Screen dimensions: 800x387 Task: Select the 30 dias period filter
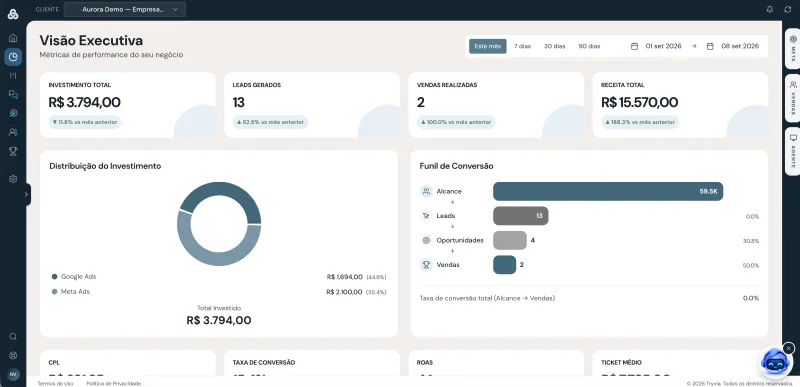555,46
